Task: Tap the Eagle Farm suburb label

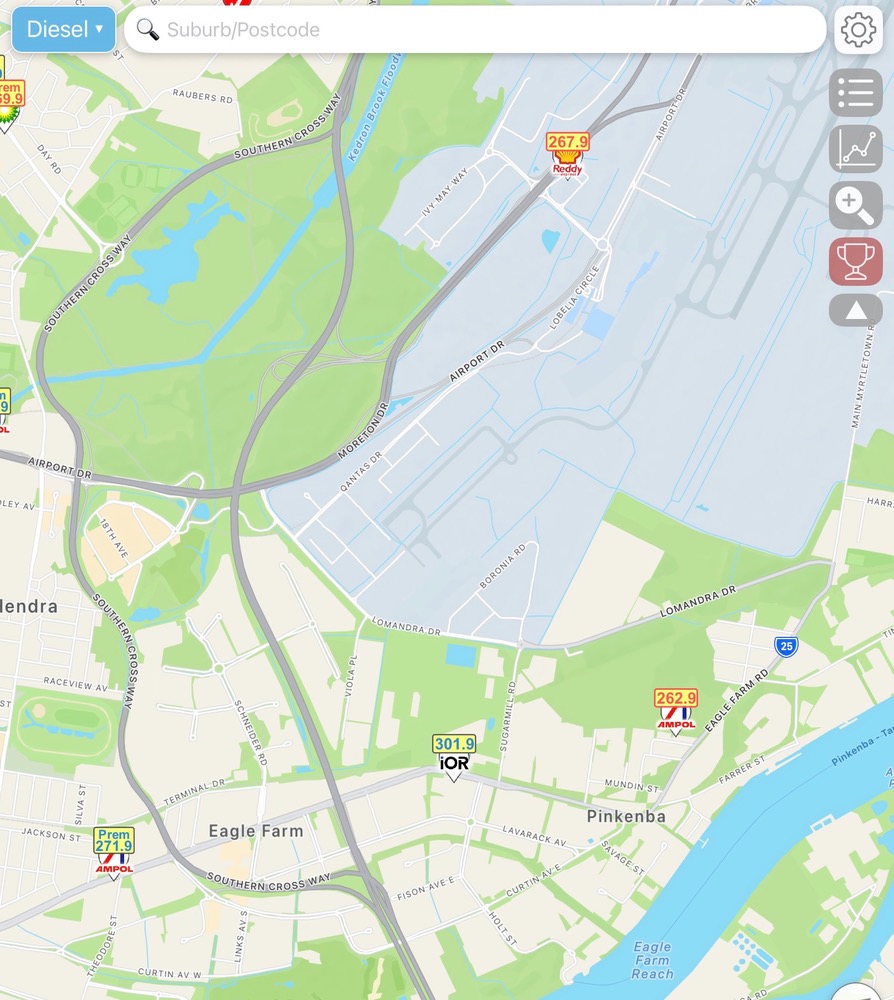Action: (x=256, y=831)
